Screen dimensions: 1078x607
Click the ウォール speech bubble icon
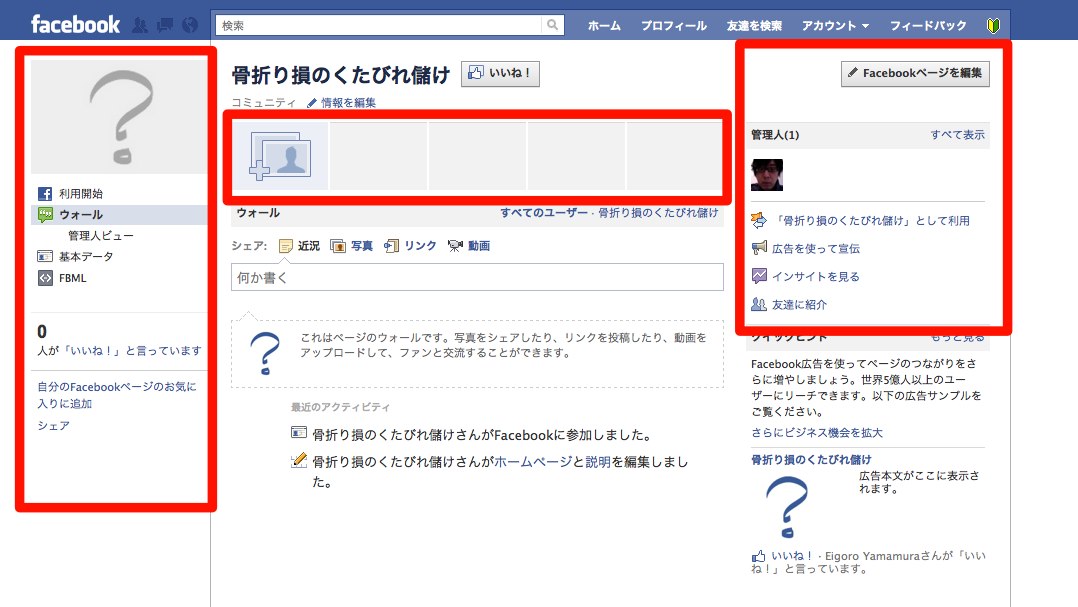[45, 215]
